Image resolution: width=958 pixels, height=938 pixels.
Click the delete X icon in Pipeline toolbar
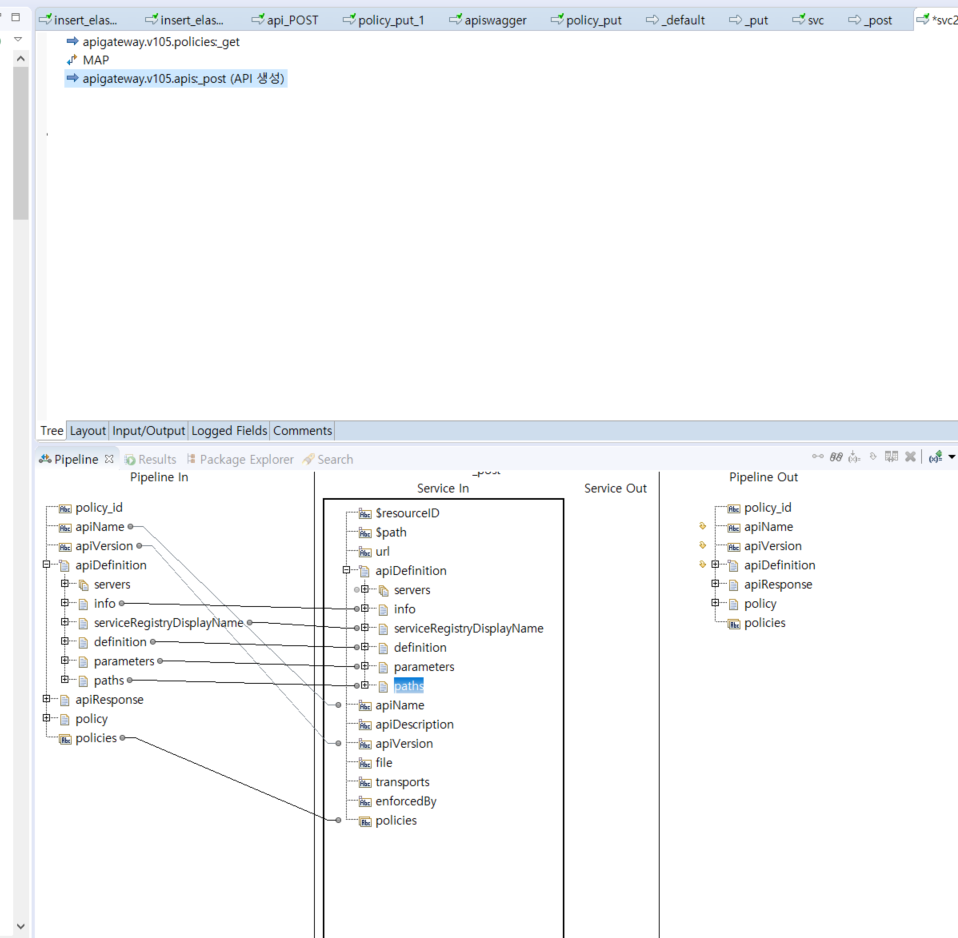tap(910, 457)
